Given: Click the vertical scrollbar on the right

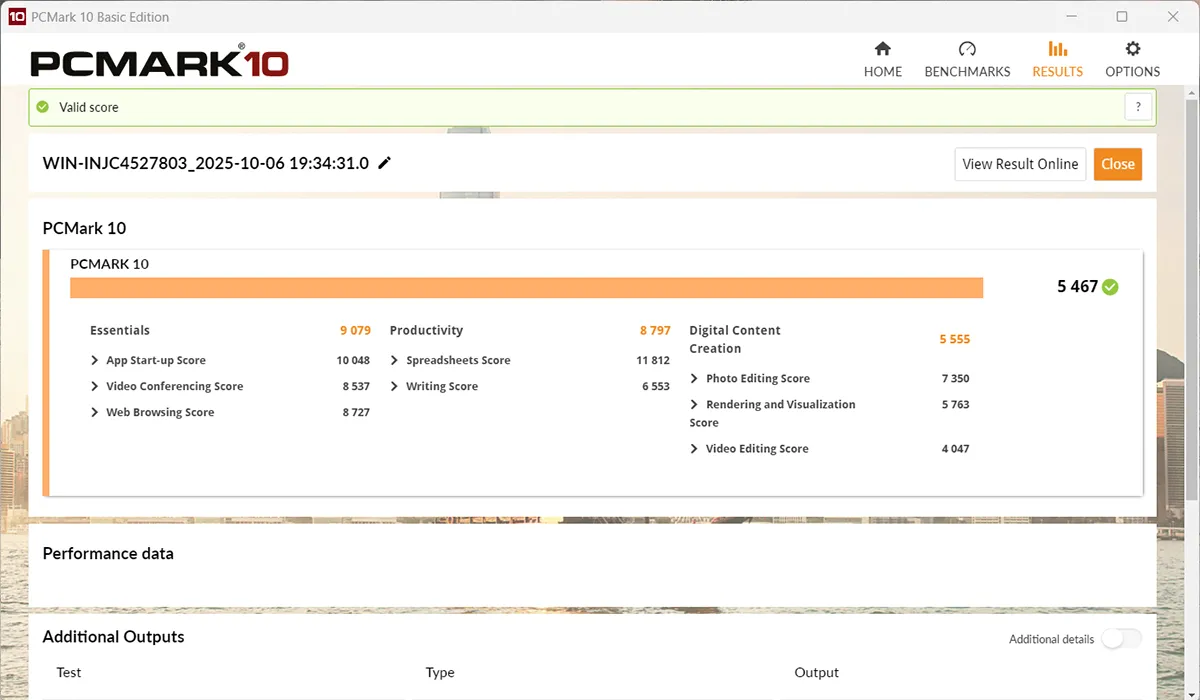Looking at the screenshot, I should click(x=1191, y=300).
